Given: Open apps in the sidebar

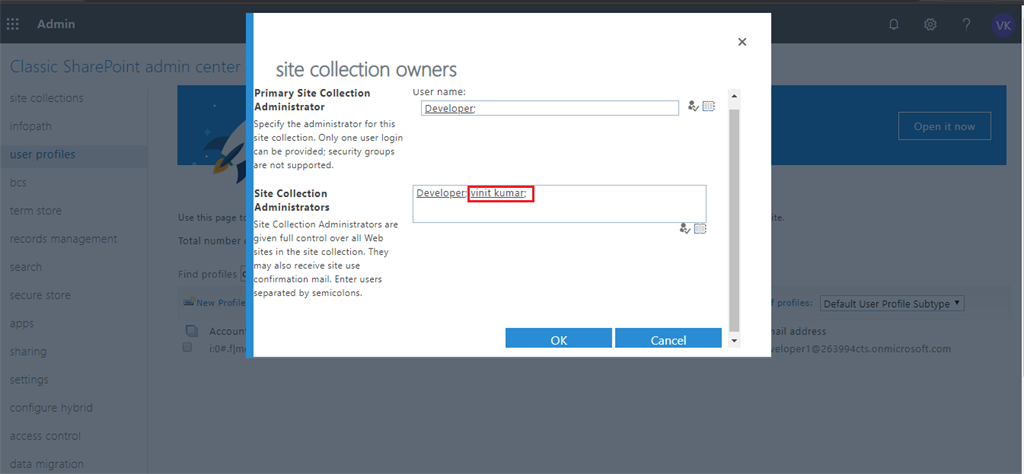Looking at the screenshot, I should click(x=22, y=323).
